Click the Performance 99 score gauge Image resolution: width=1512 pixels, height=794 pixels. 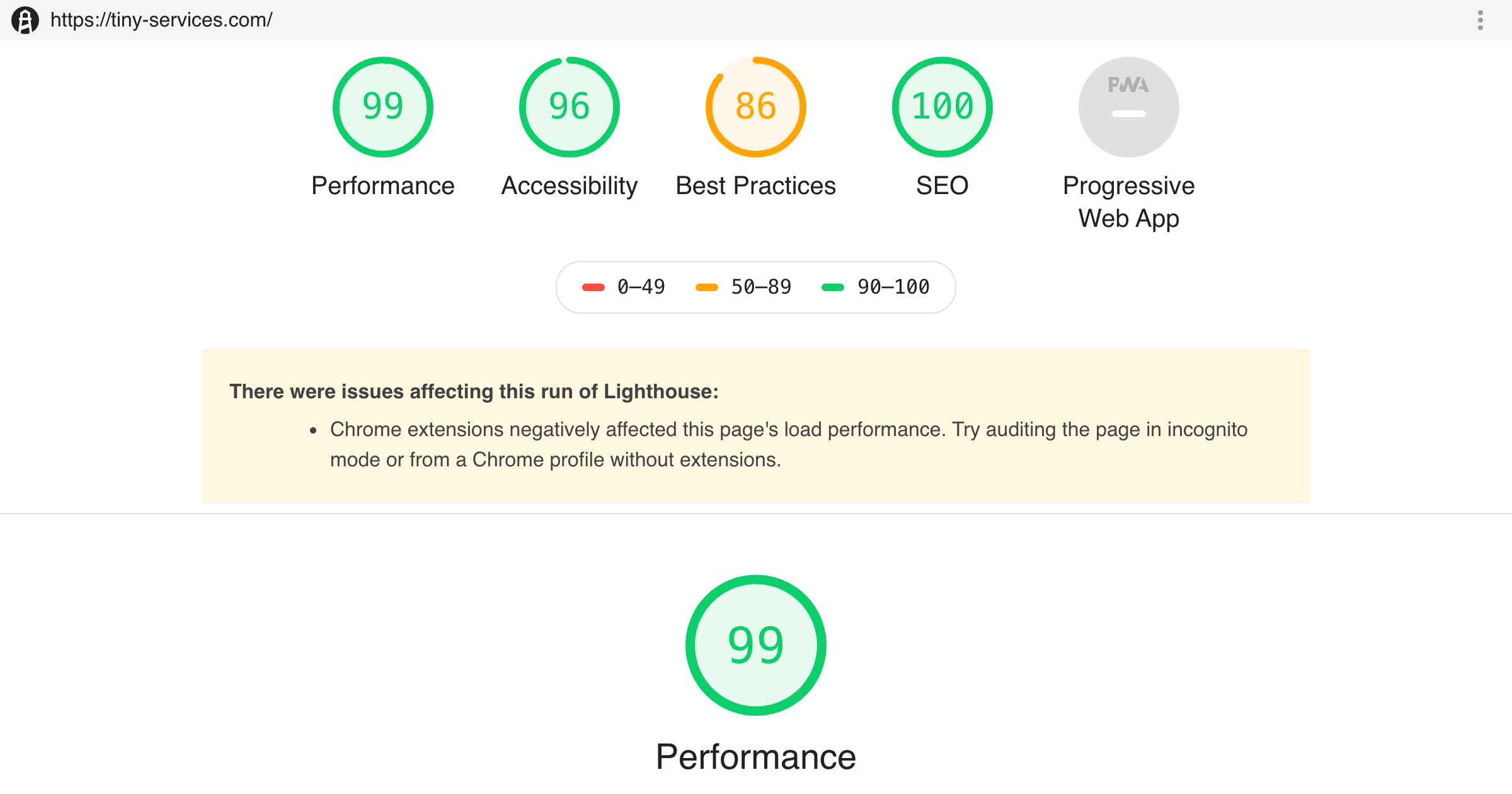[x=383, y=107]
